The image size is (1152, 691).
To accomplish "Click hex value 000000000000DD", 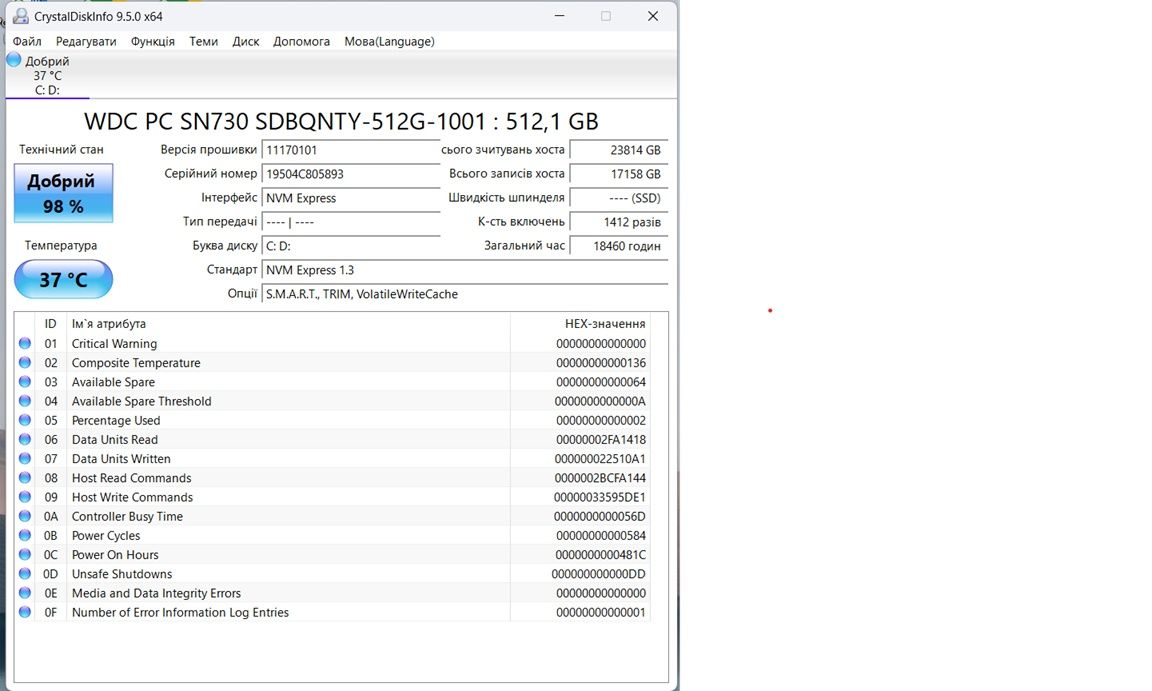I will pyautogui.click(x=599, y=574).
